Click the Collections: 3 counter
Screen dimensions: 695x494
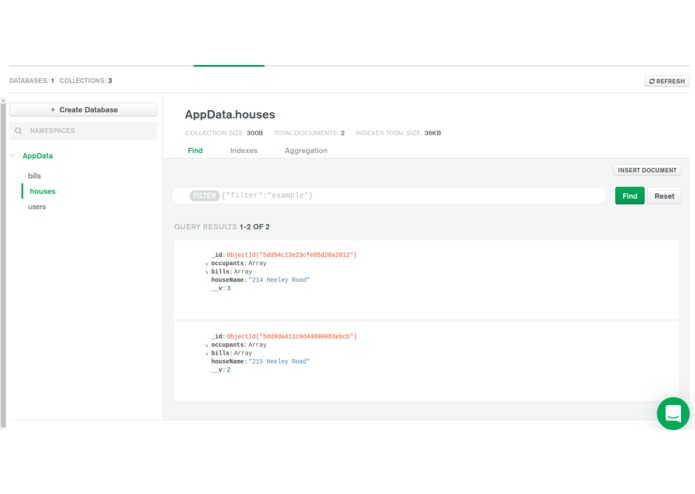click(86, 81)
